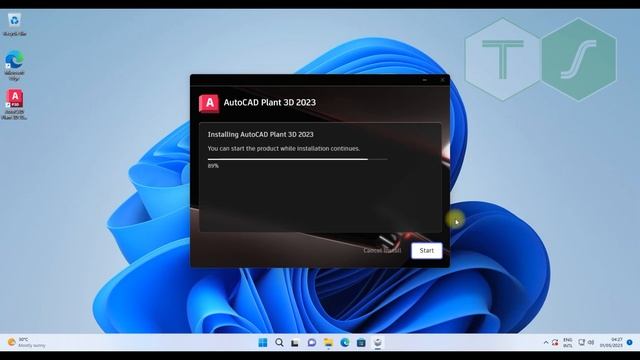Open the clock and date flyout
Screen dimensions: 640x360
click(611, 342)
